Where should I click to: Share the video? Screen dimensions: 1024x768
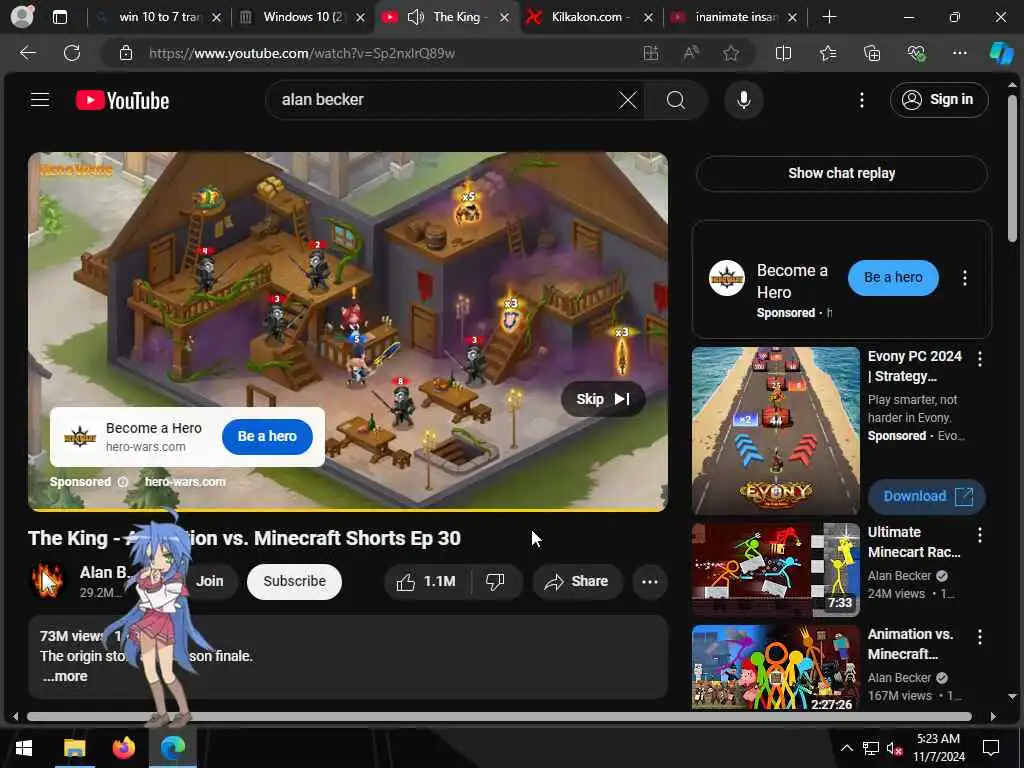click(x=577, y=581)
